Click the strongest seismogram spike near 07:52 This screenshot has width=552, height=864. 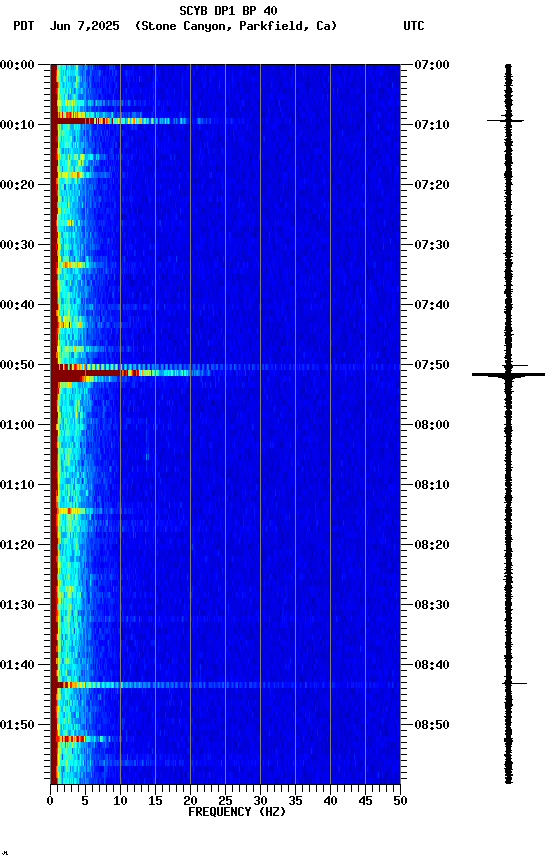pyautogui.click(x=508, y=375)
